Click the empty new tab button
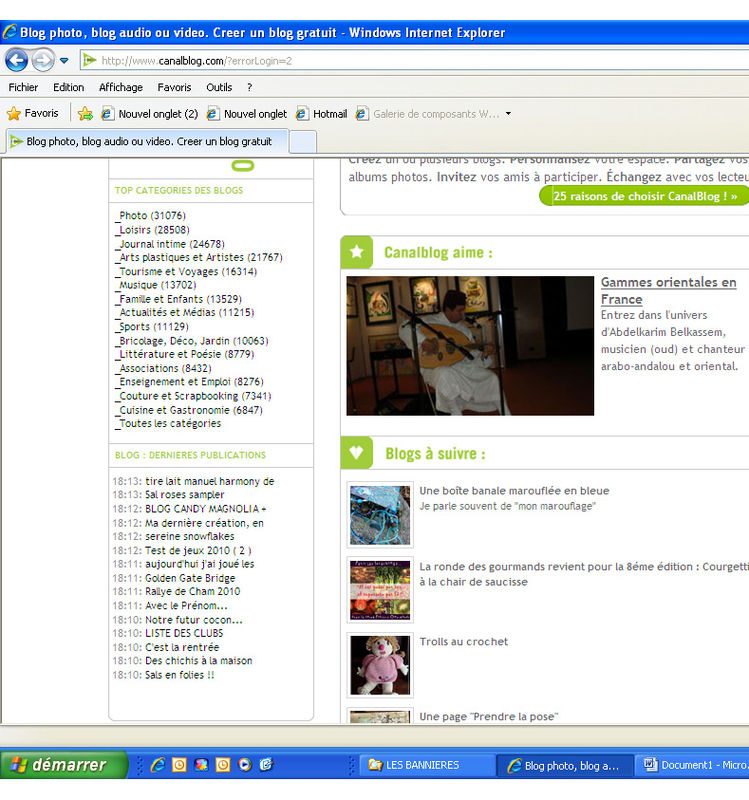Image resolution: width=749 pixels, height=800 pixels. [303, 142]
